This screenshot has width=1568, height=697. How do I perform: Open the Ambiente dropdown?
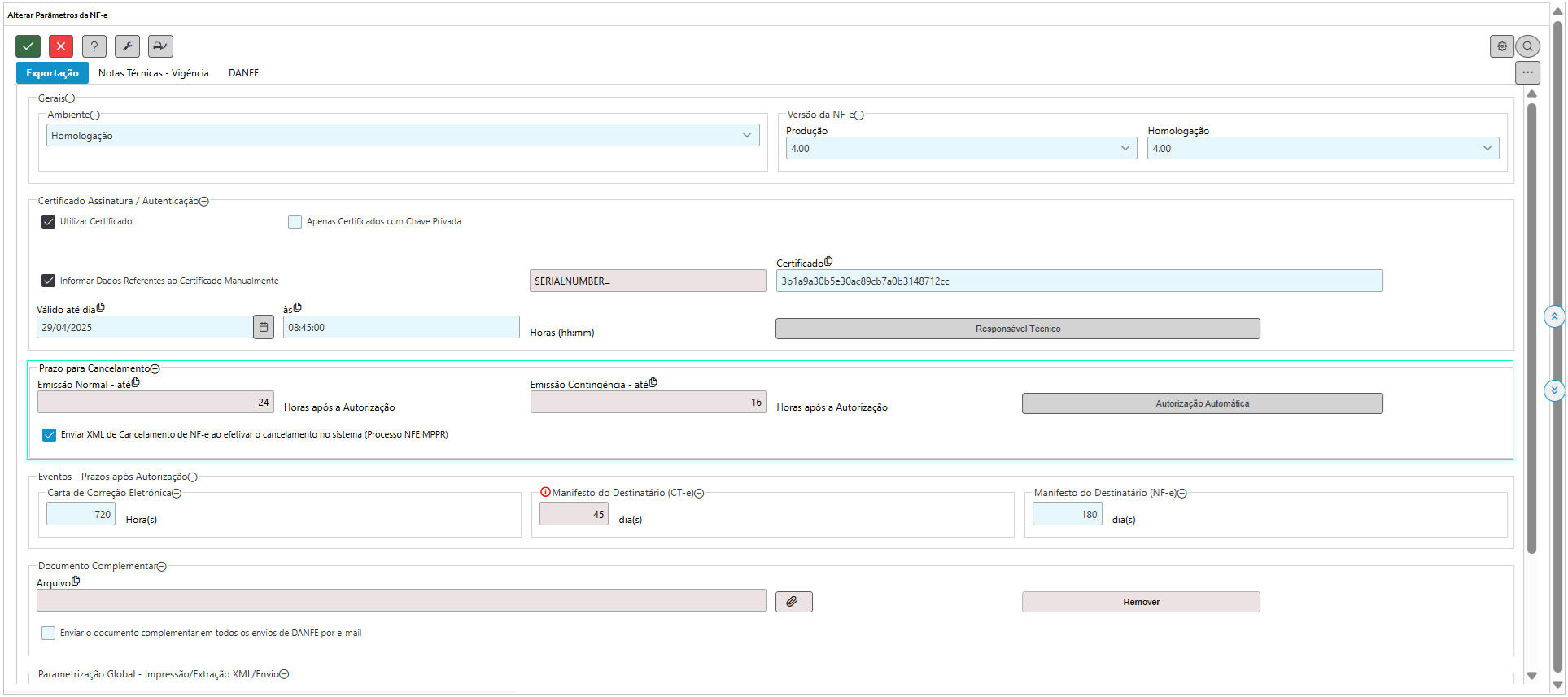click(x=403, y=136)
